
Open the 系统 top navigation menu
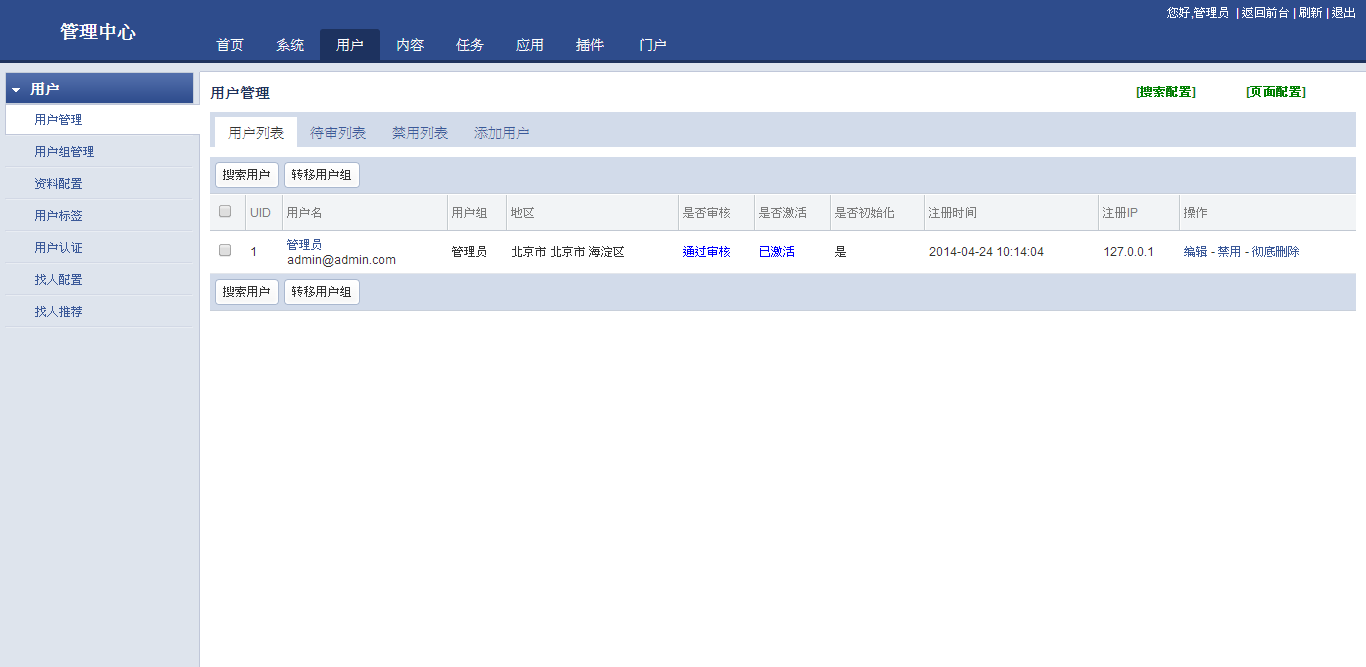tap(290, 45)
